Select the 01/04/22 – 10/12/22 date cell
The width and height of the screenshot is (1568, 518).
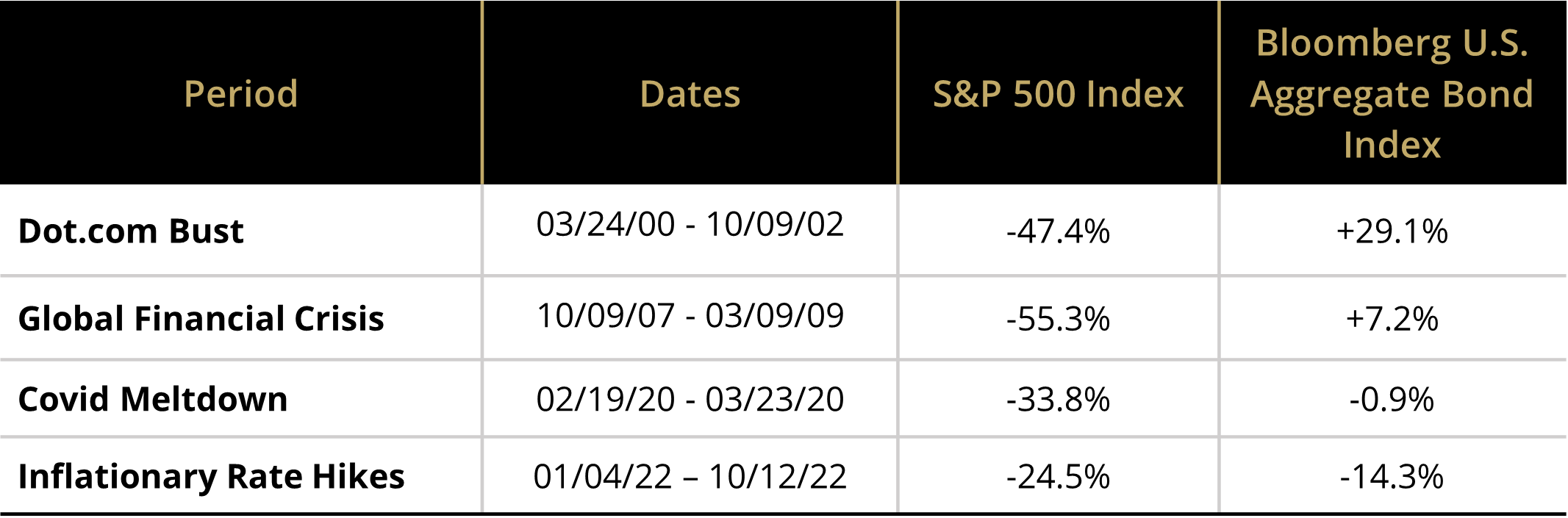click(x=690, y=476)
